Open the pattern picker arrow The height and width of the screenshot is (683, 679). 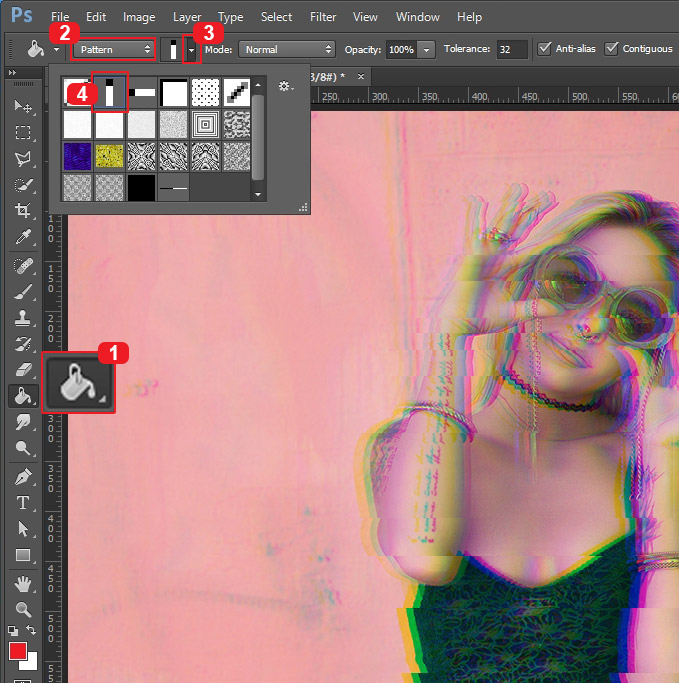[x=192, y=50]
